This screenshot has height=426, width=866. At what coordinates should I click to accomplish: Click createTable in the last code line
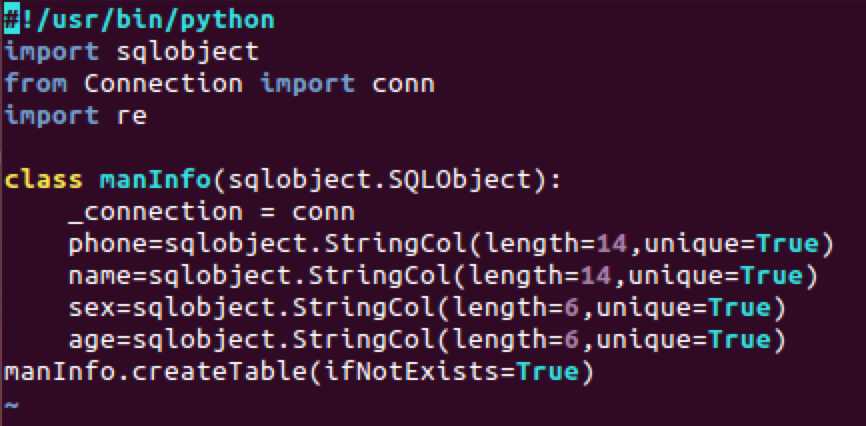tap(211, 372)
